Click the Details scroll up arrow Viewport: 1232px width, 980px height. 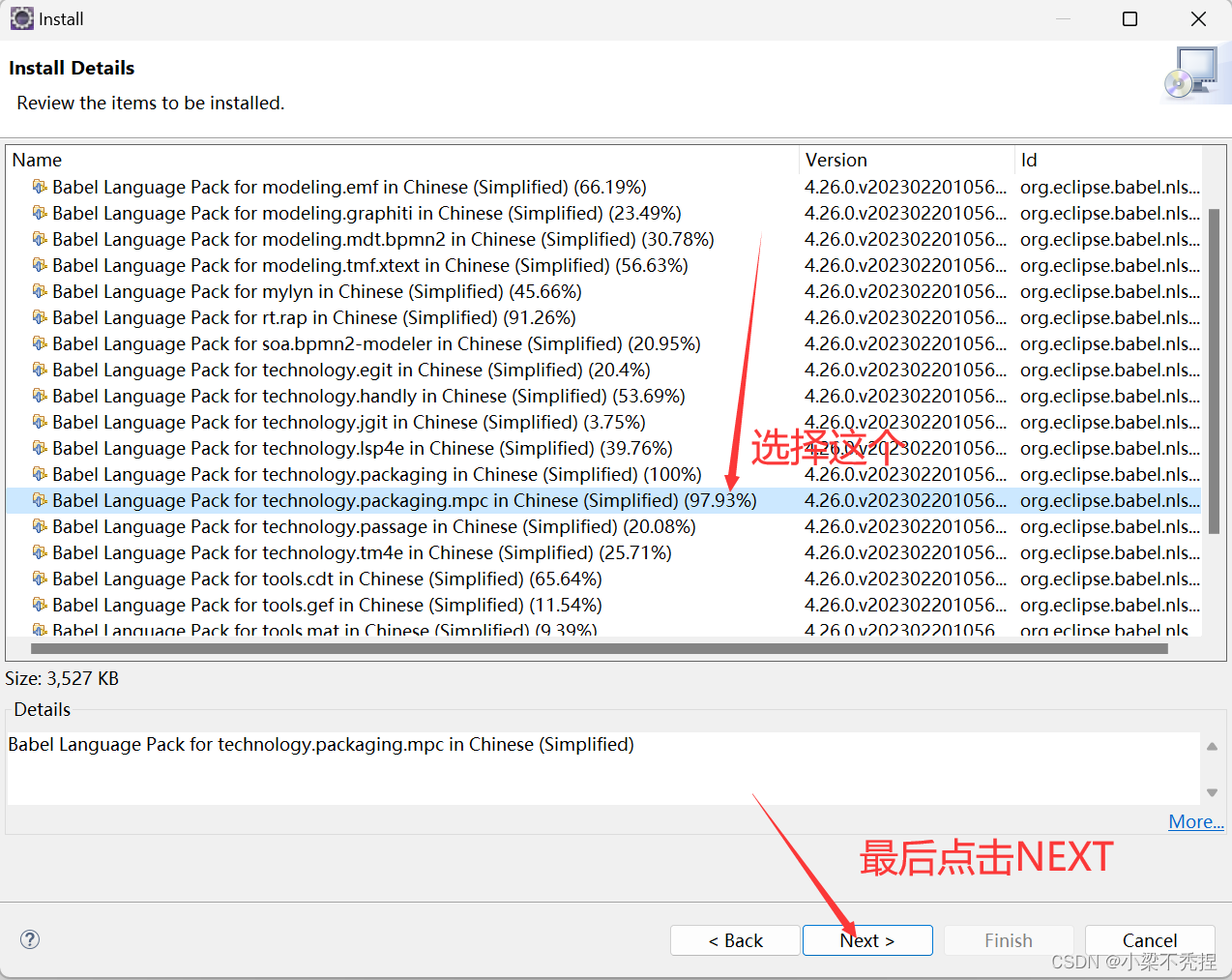(1212, 747)
